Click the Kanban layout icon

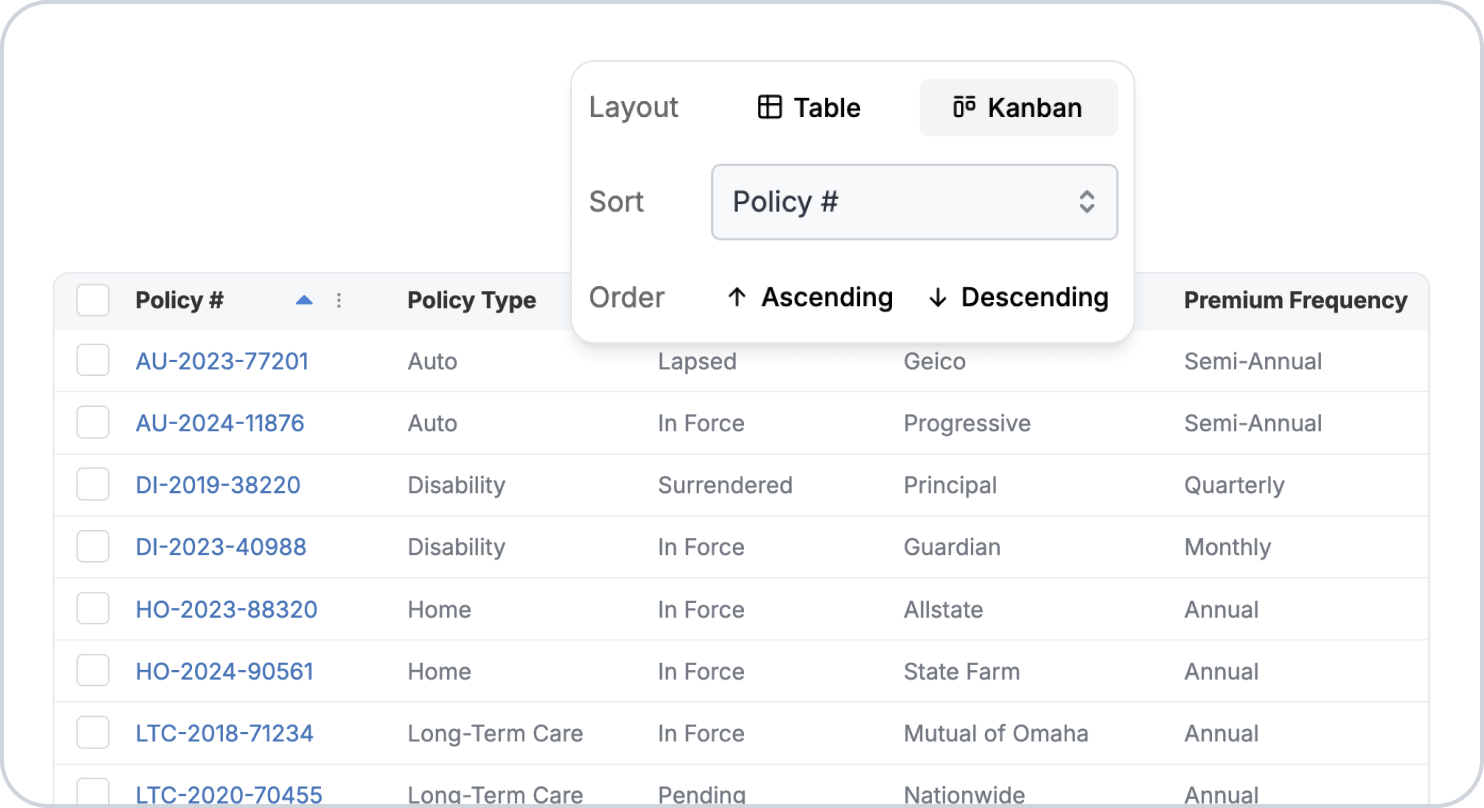pyautogui.click(x=964, y=107)
